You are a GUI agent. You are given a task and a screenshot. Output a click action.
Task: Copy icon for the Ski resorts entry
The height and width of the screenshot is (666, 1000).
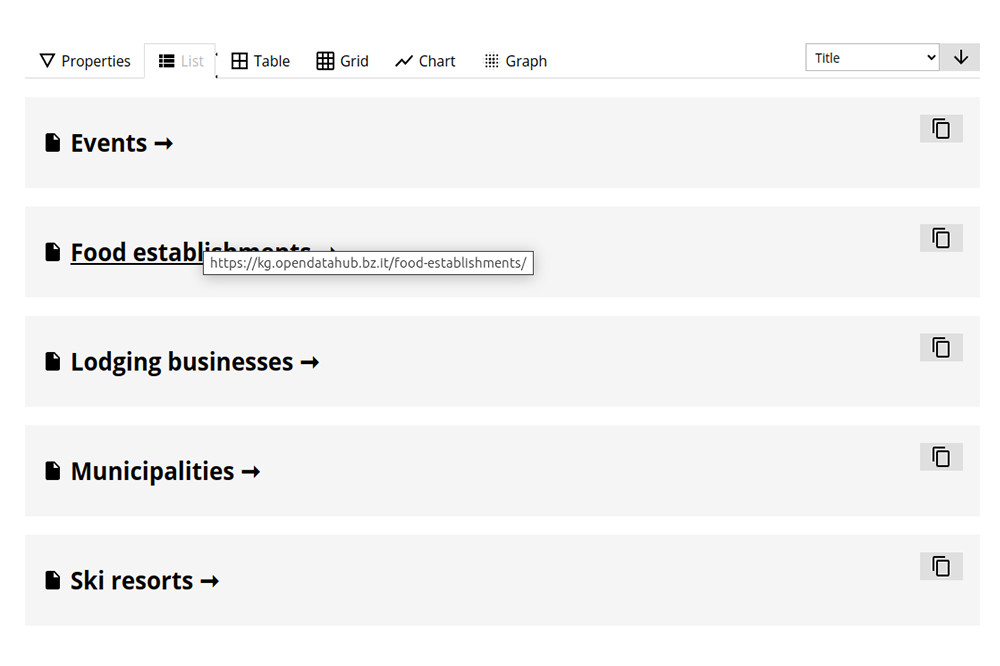point(941,566)
